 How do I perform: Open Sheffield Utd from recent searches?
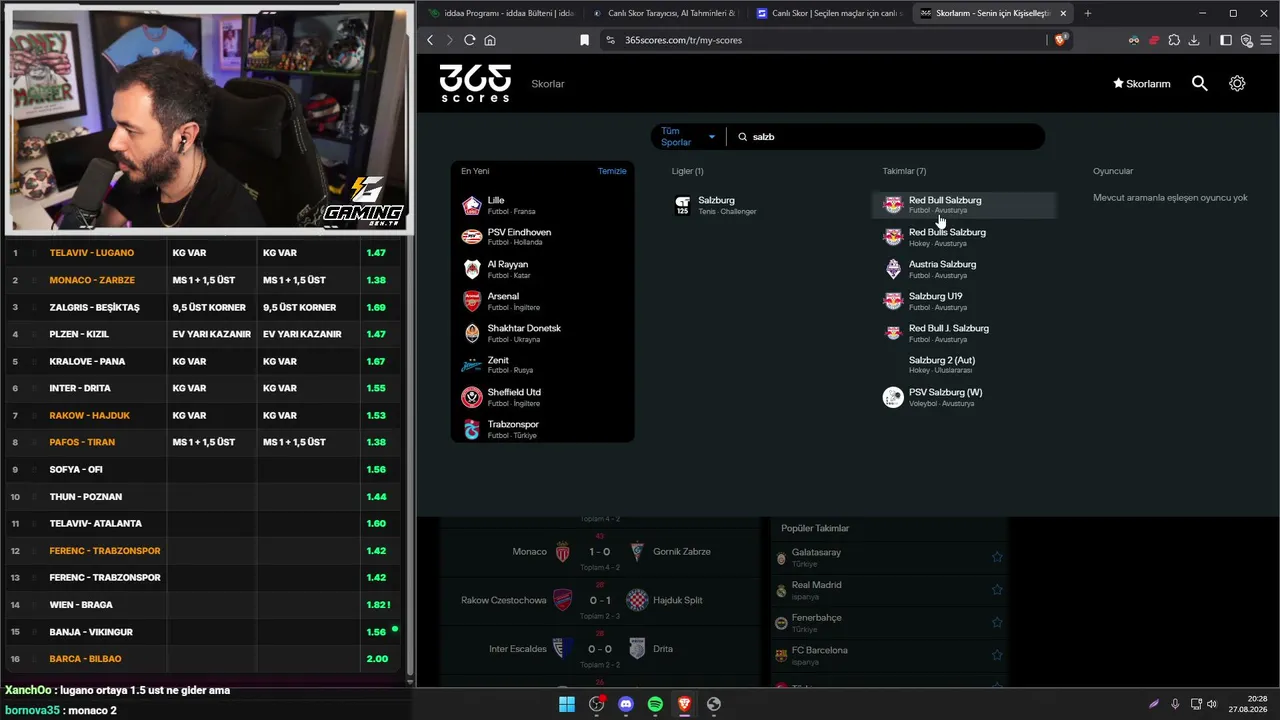(x=543, y=397)
